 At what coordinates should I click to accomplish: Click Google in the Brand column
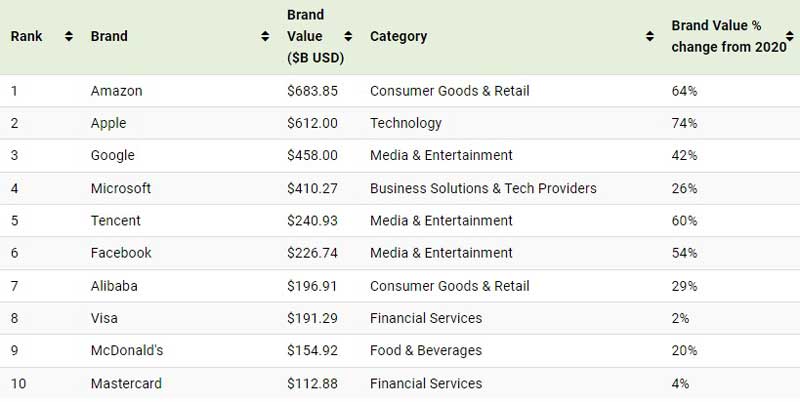pyautogui.click(x=112, y=155)
